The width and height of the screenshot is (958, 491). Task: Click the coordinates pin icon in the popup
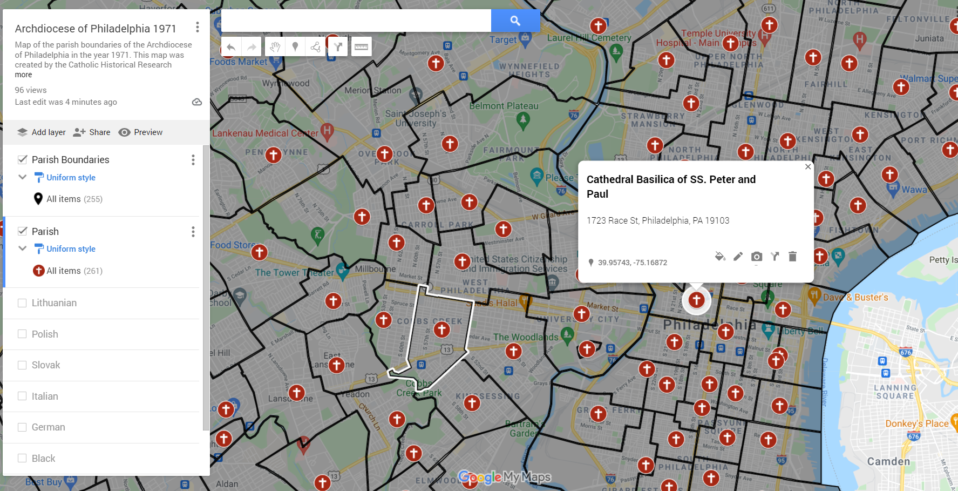[591, 263]
